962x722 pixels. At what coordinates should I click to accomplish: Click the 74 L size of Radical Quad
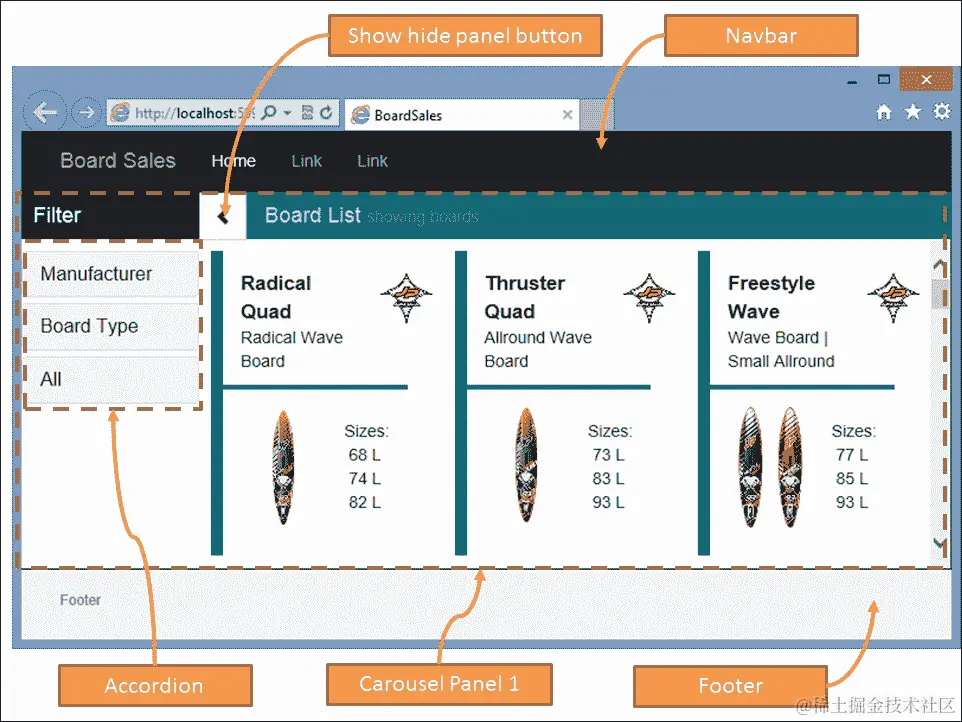pyautogui.click(x=364, y=478)
